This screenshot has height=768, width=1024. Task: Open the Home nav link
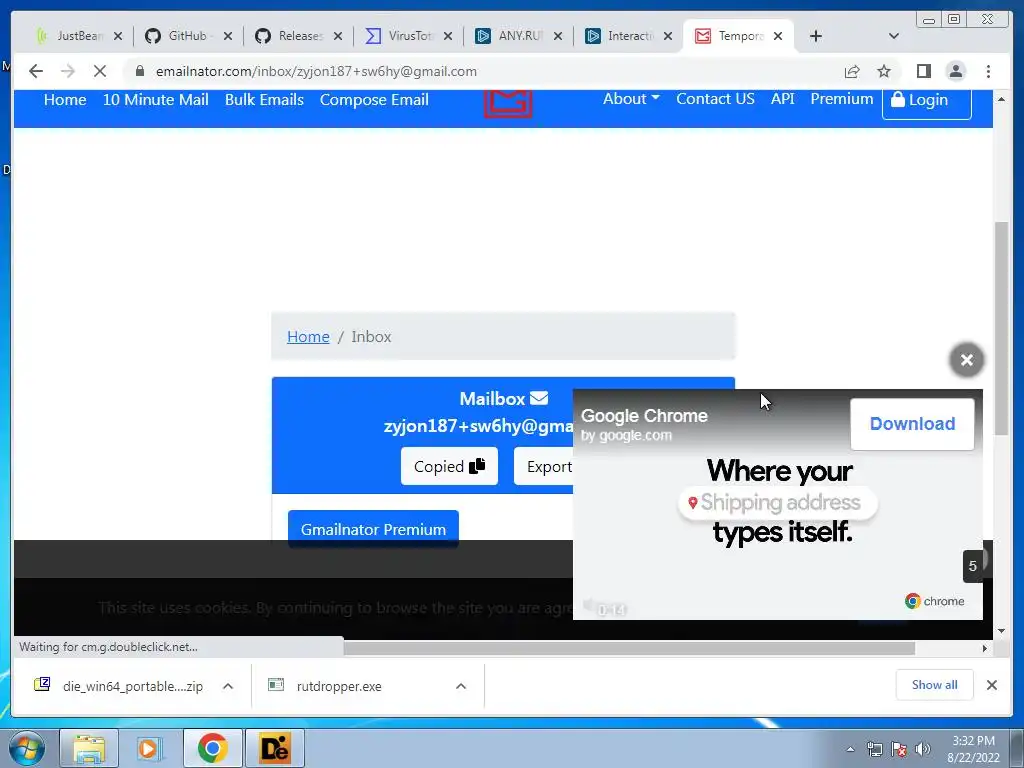(x=65, y=100)
